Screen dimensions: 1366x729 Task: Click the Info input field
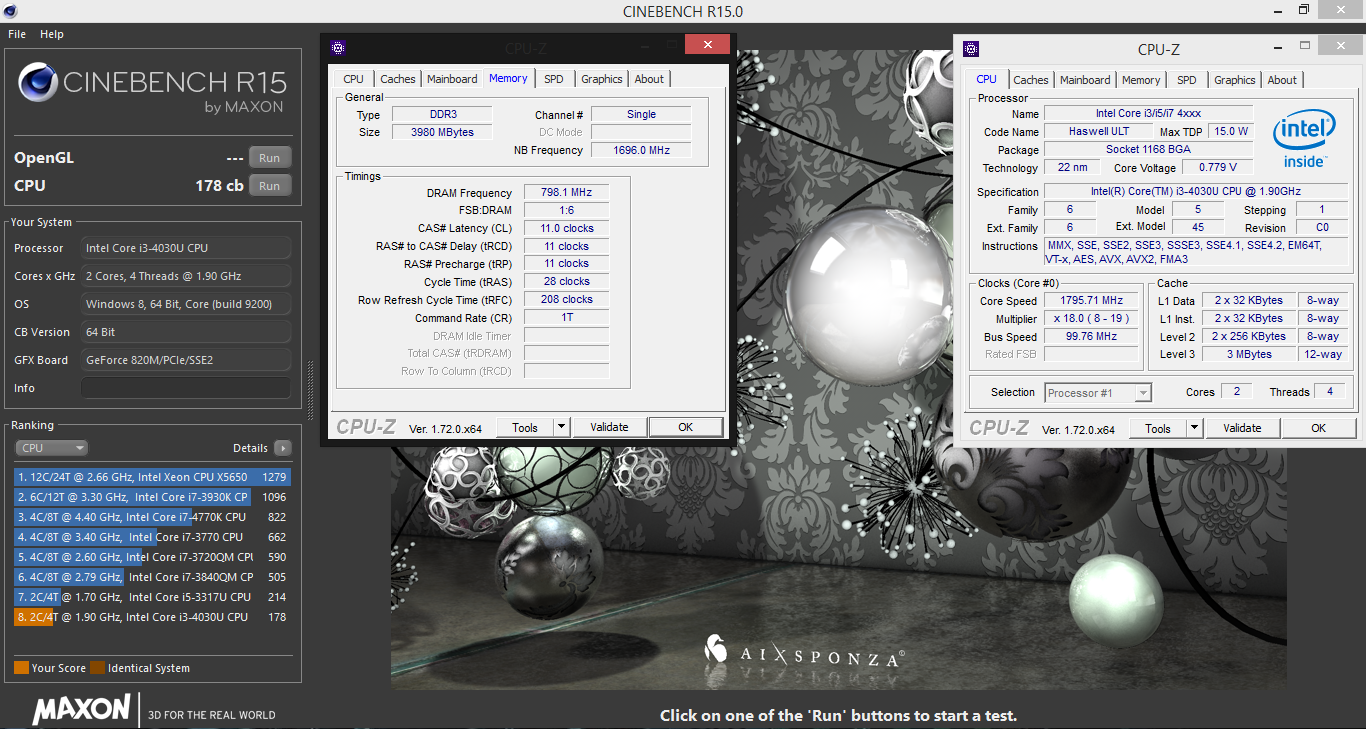click(186, 388)
